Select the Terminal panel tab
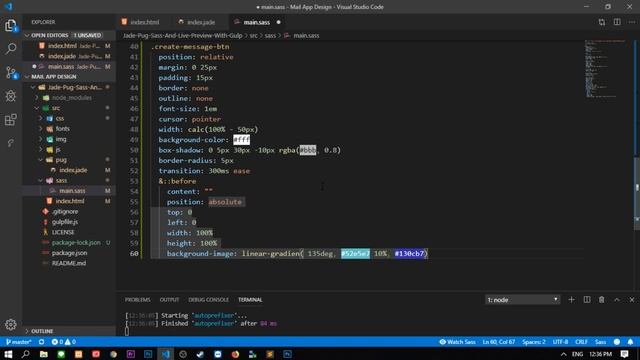 [x=250, y=300]
